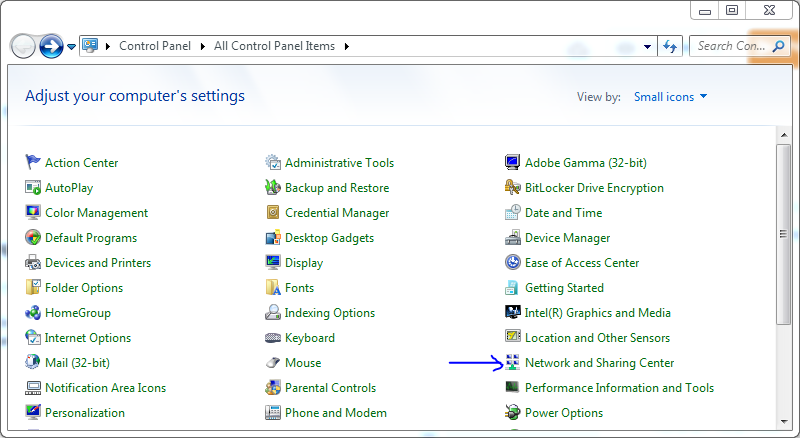Viewport: 800px width, 438px height.
Task: Open the HomeGroup icon
Action: click(33, 312)
